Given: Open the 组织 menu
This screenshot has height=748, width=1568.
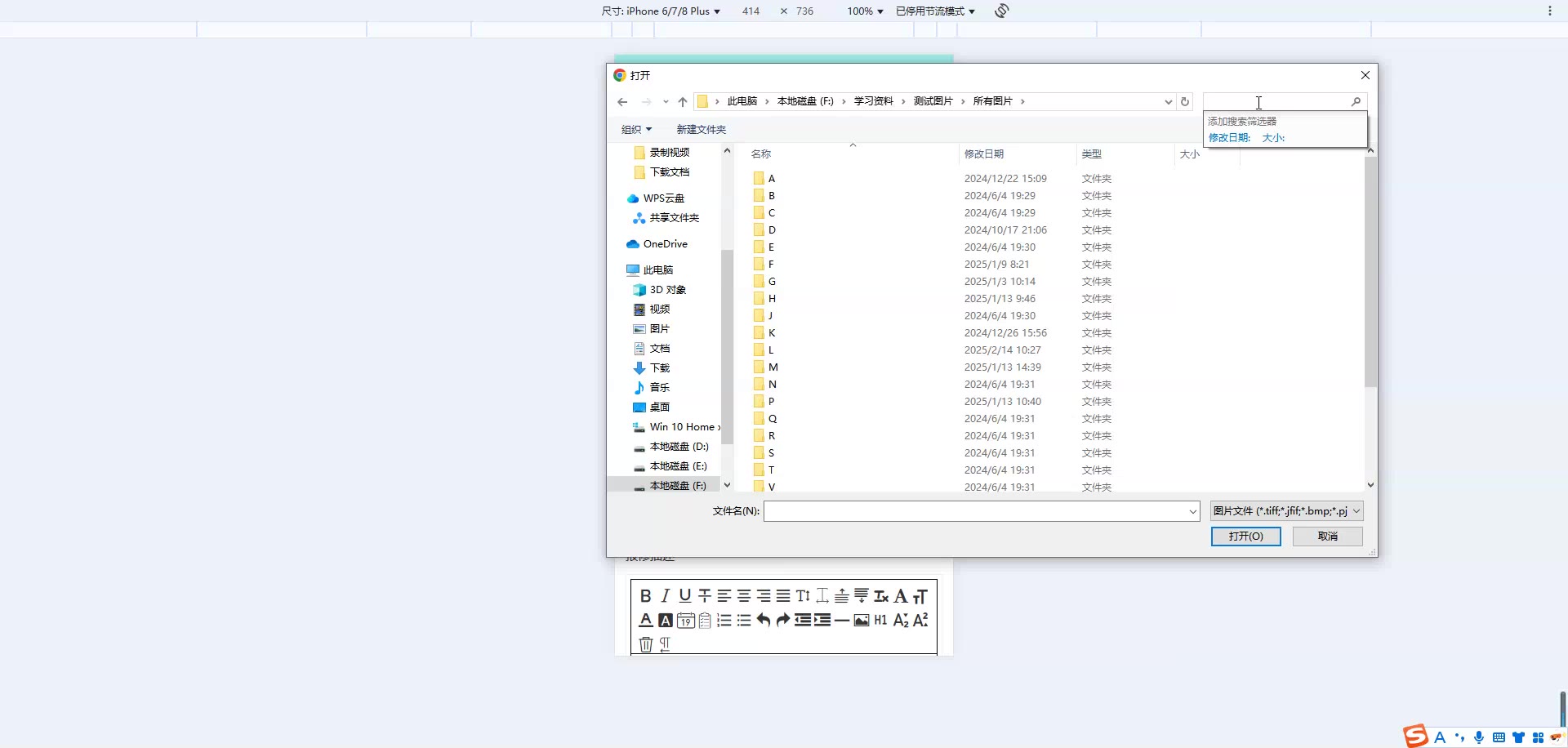Looking at the screenshot, I should tap(636, 129).
